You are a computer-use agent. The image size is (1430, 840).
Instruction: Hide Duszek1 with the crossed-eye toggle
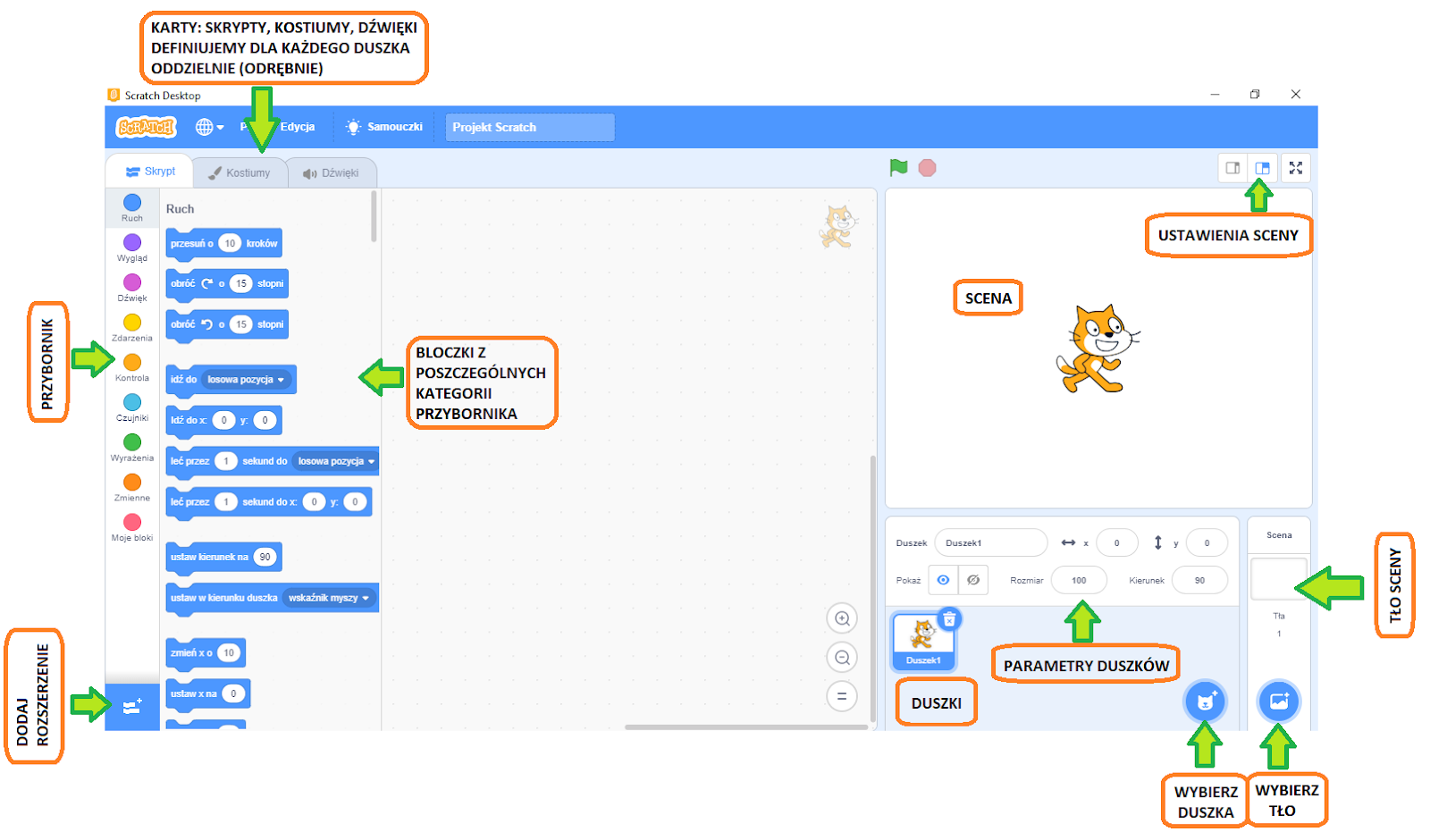972,580
